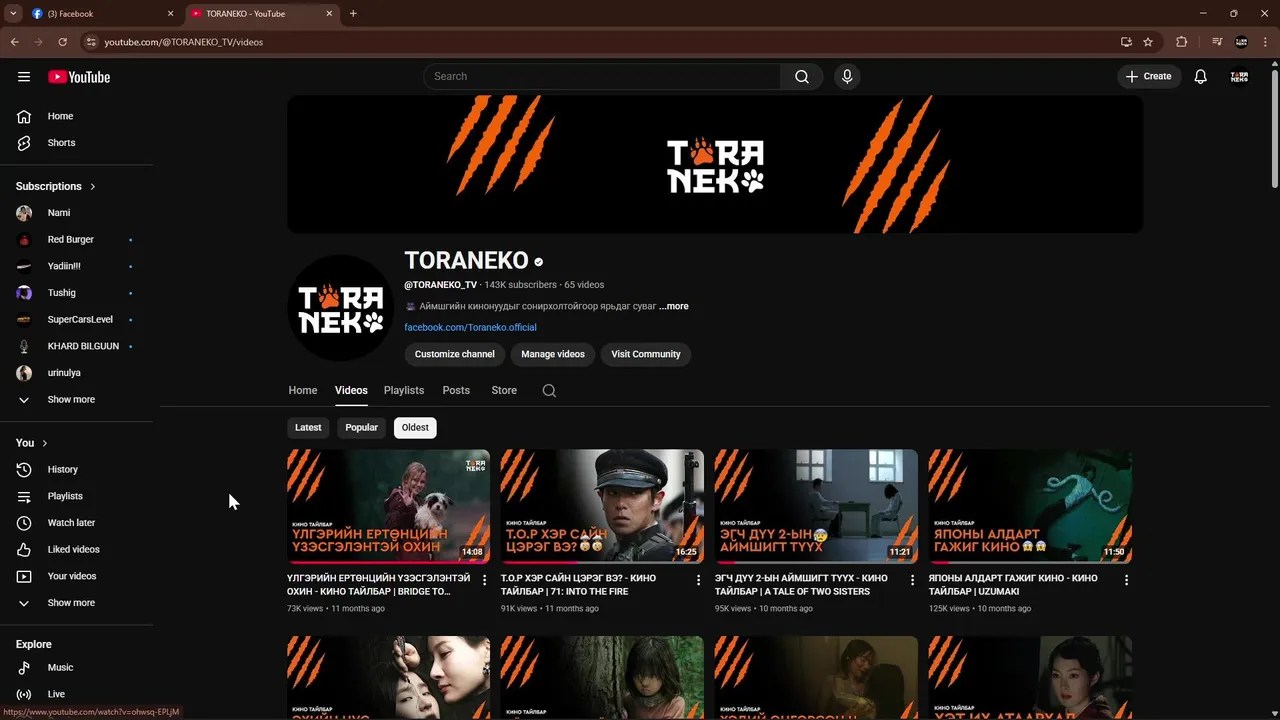The height and width of the screenshot is (720, 1280).
Task: Reload the page in browser toolbar
Action: 62,42
